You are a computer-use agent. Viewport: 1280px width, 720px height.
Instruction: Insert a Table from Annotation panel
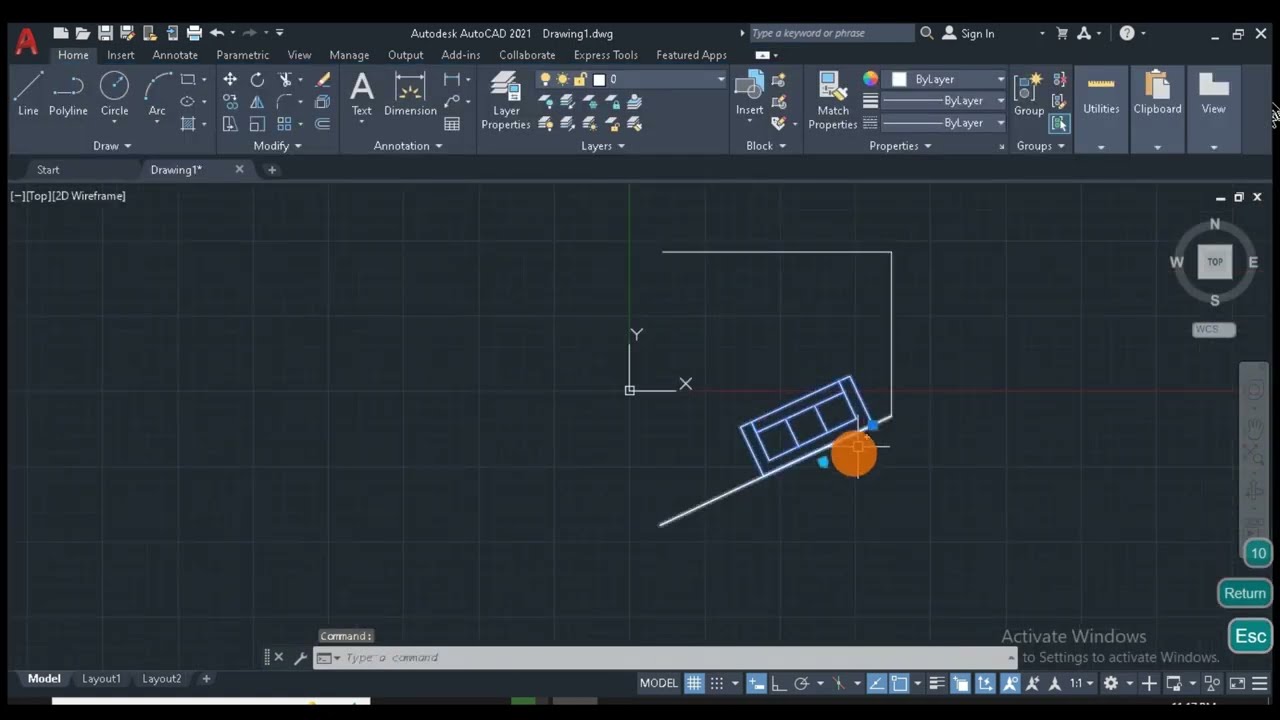pyautogui.click(x=452, y=124)
